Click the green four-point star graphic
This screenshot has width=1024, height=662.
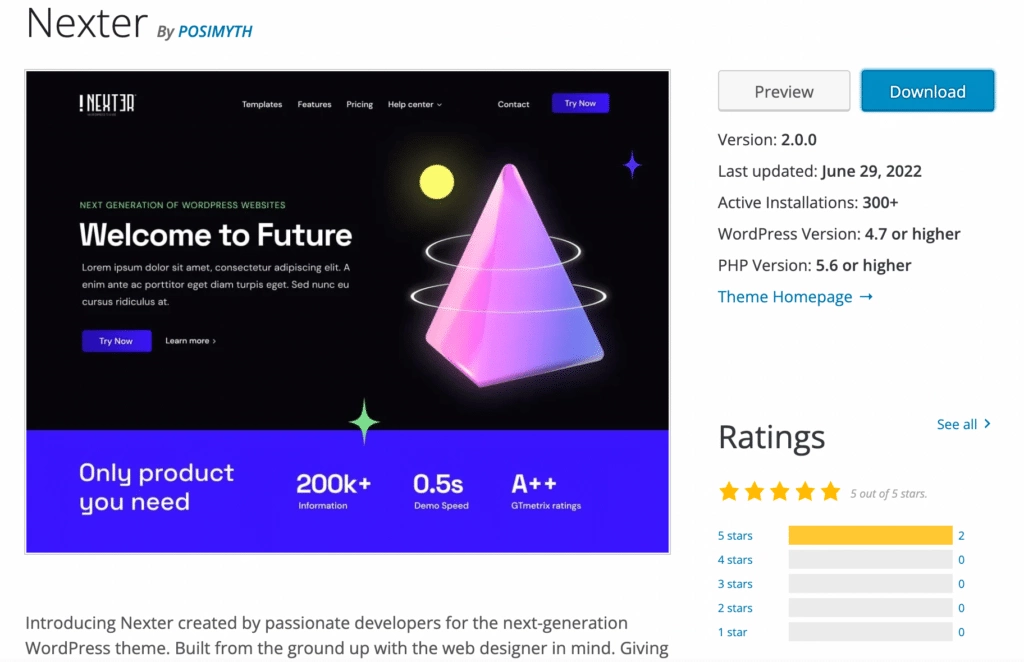[365, 421]
